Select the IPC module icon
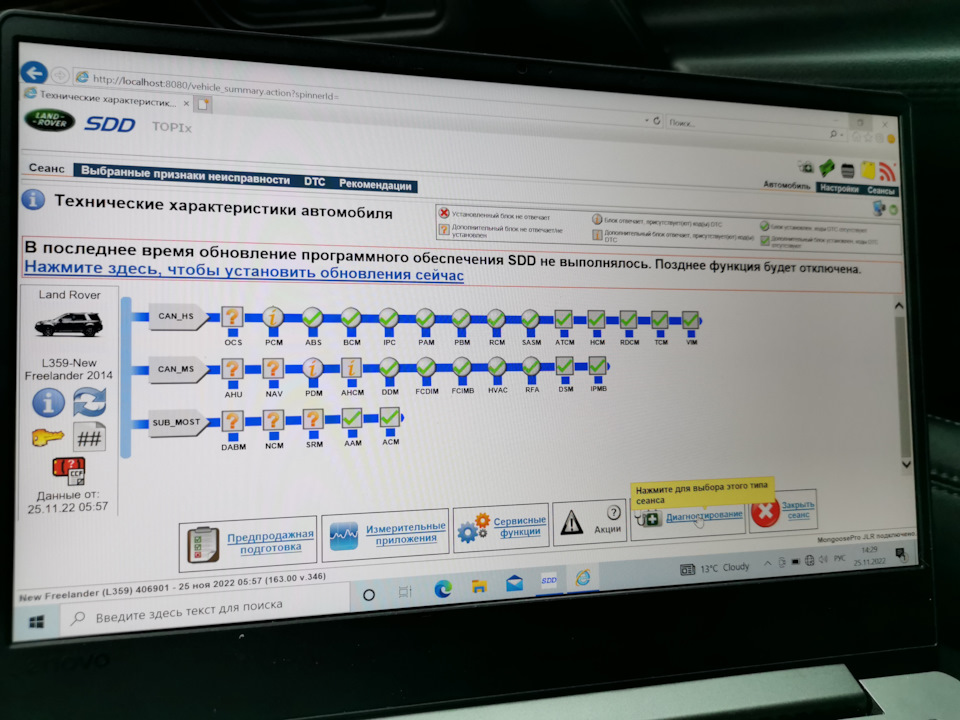The image size is (960, 720). point(389,318)
